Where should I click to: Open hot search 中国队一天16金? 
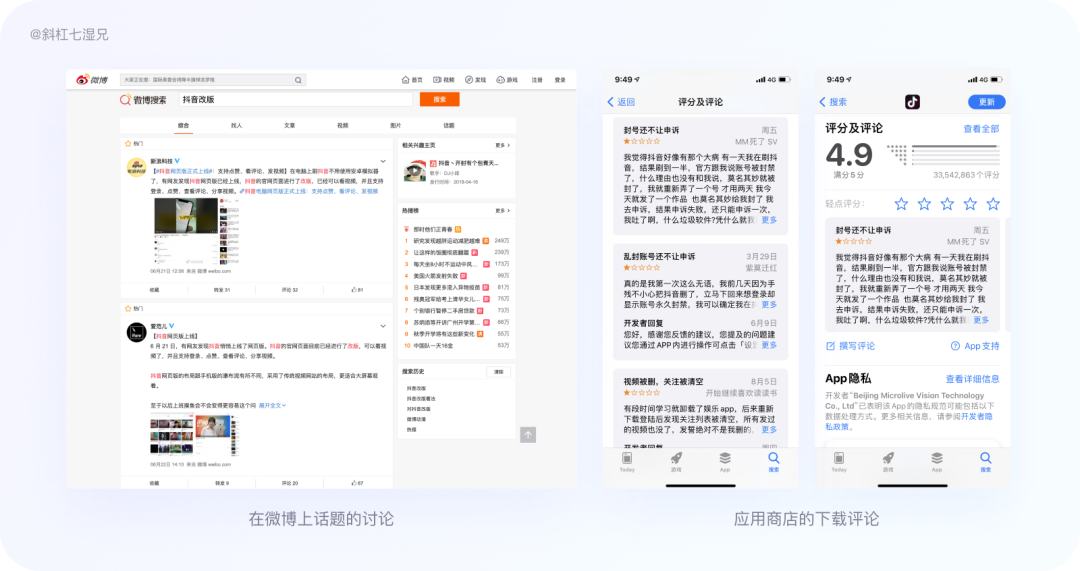click(x=433, y=346)
